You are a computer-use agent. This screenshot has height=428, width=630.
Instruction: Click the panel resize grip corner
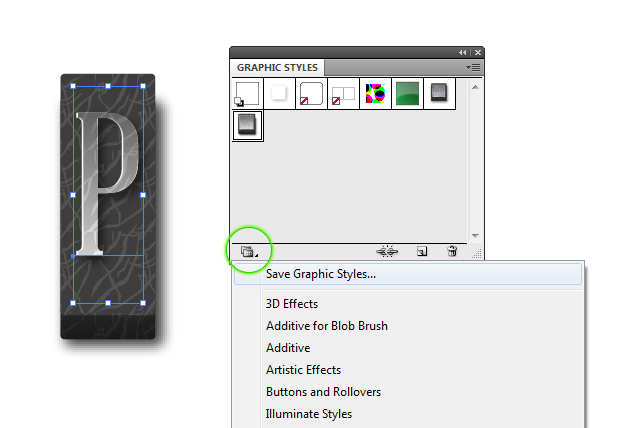click(477, 254)
